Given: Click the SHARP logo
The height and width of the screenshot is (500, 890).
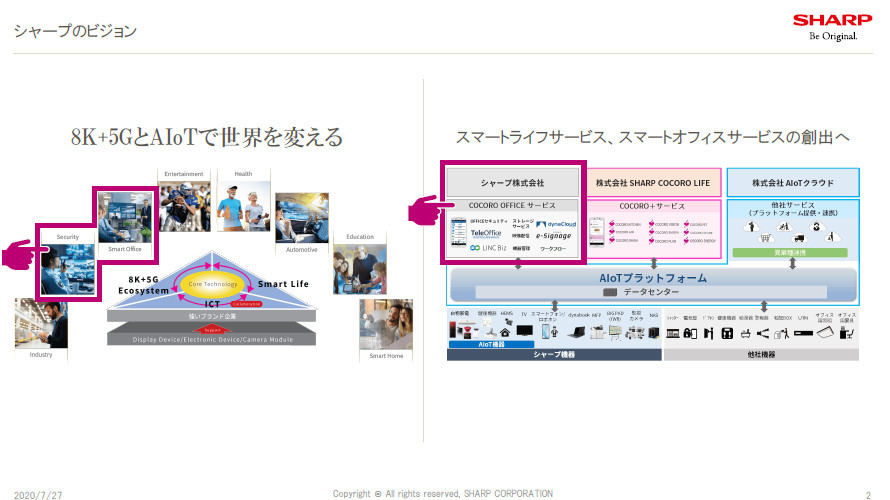Looking at the screenshot, I should pos(832,20).
